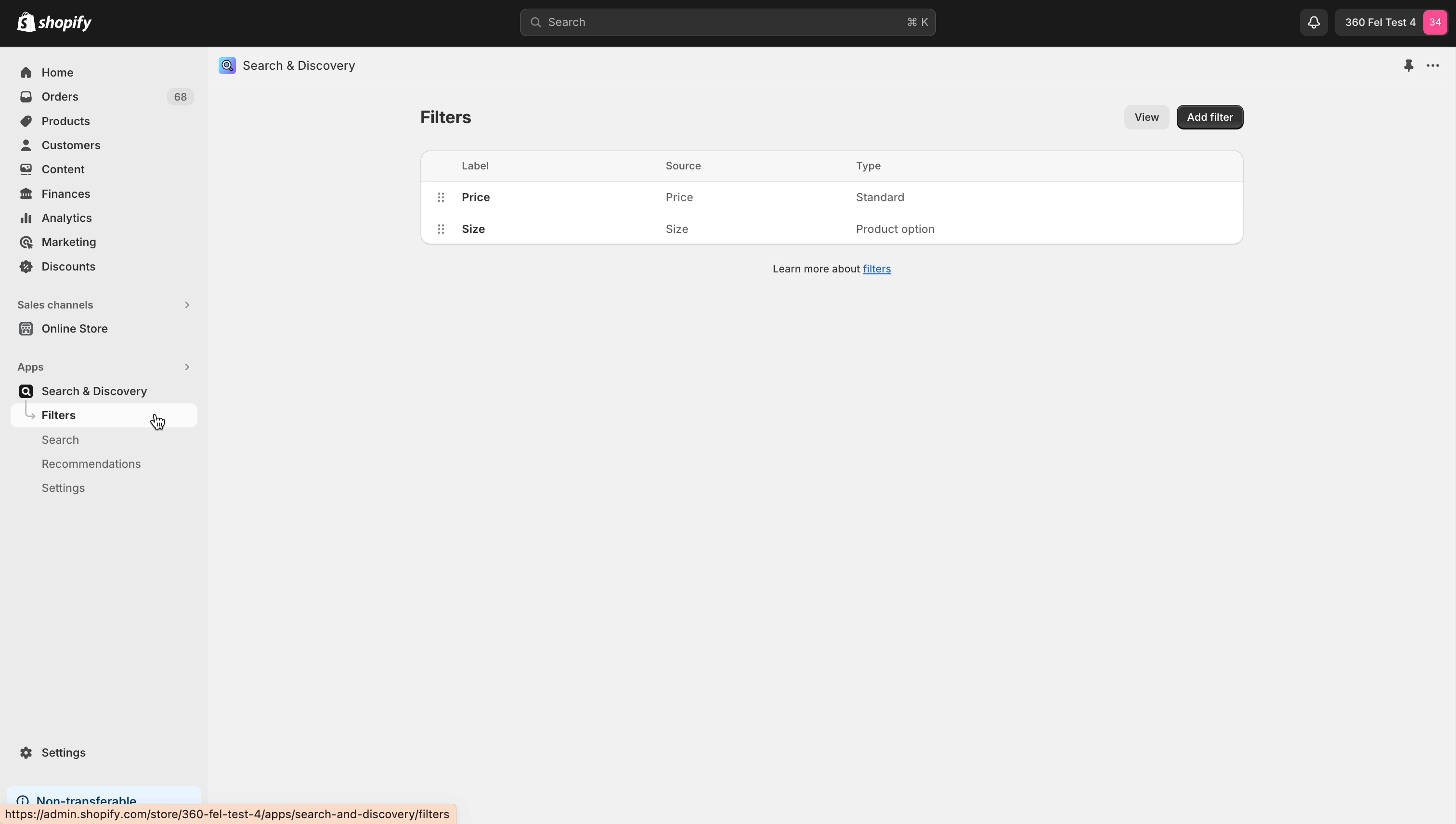Click the Discounts badge icon
This screenshot has height=824, width=1456.
coord(26,267)
